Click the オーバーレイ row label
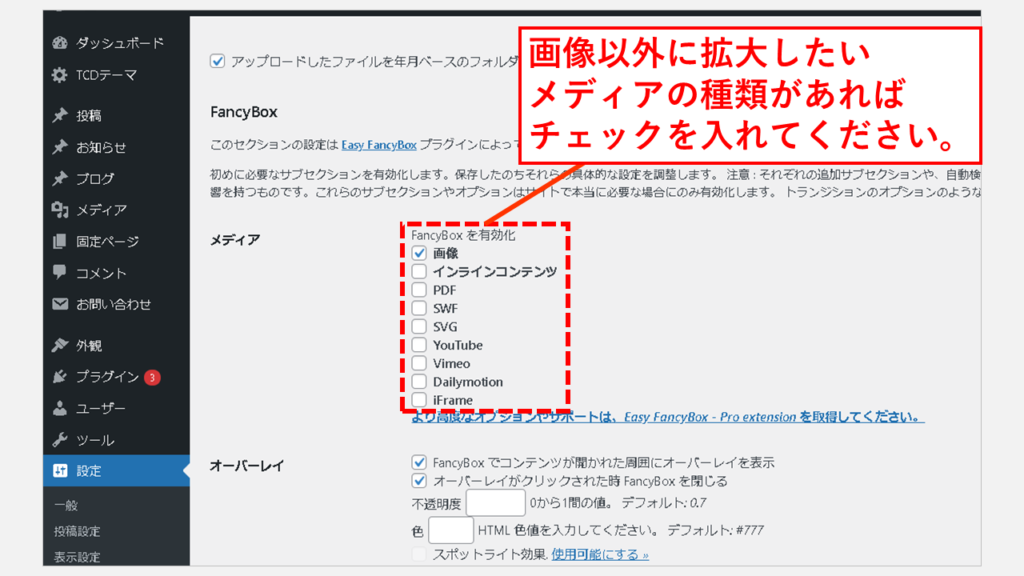Viewport: 1024px width, 576px height. tap(247, 466)
